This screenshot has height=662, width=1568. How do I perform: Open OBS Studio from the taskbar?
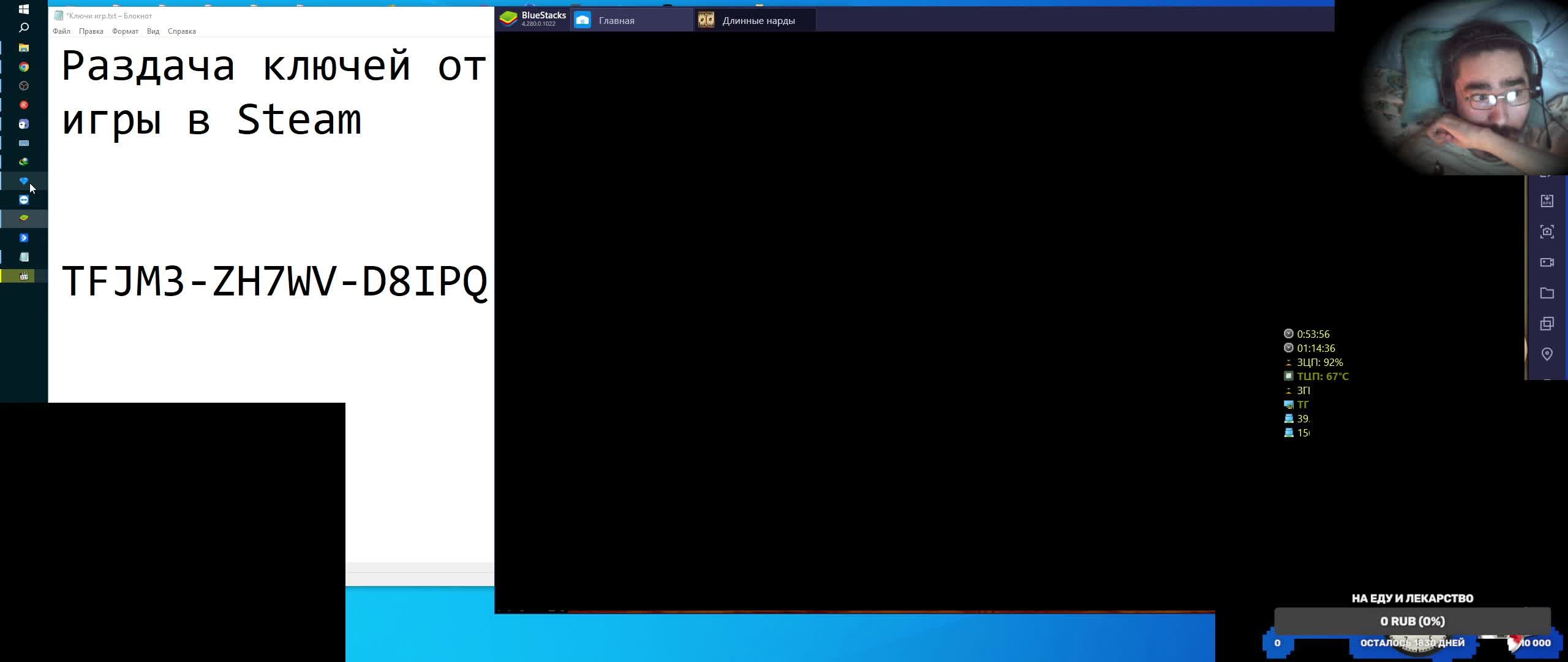pos(24,86)
